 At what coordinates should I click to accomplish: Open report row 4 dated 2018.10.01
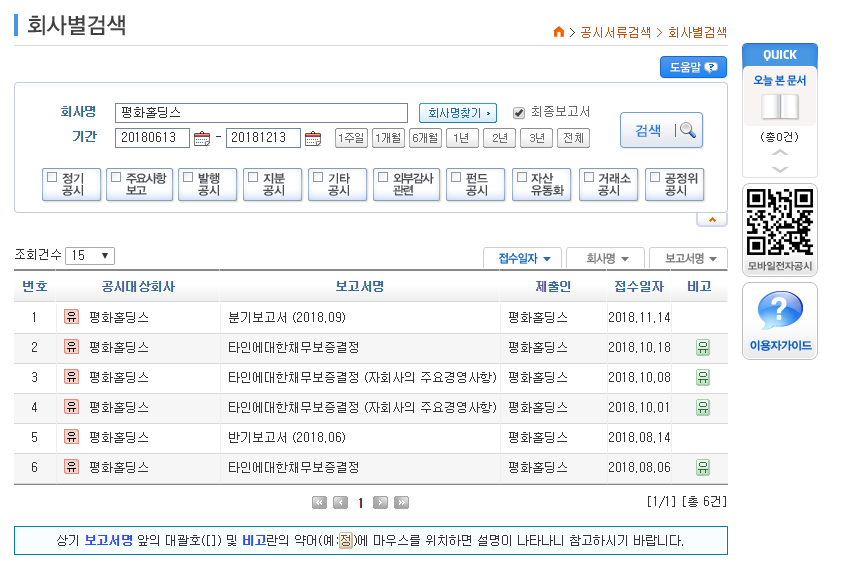[362, 407]
